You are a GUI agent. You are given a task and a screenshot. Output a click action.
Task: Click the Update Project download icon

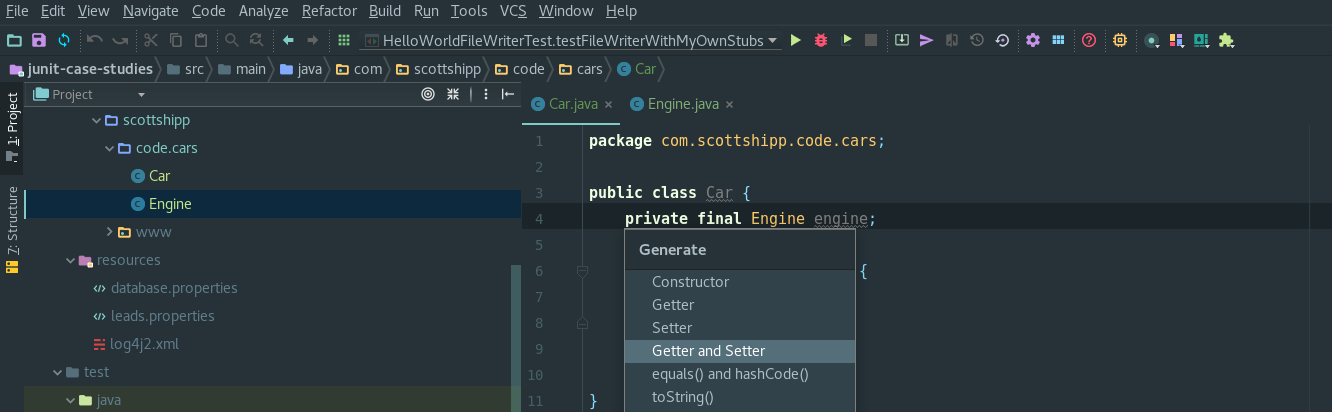(x=902, y=40)
